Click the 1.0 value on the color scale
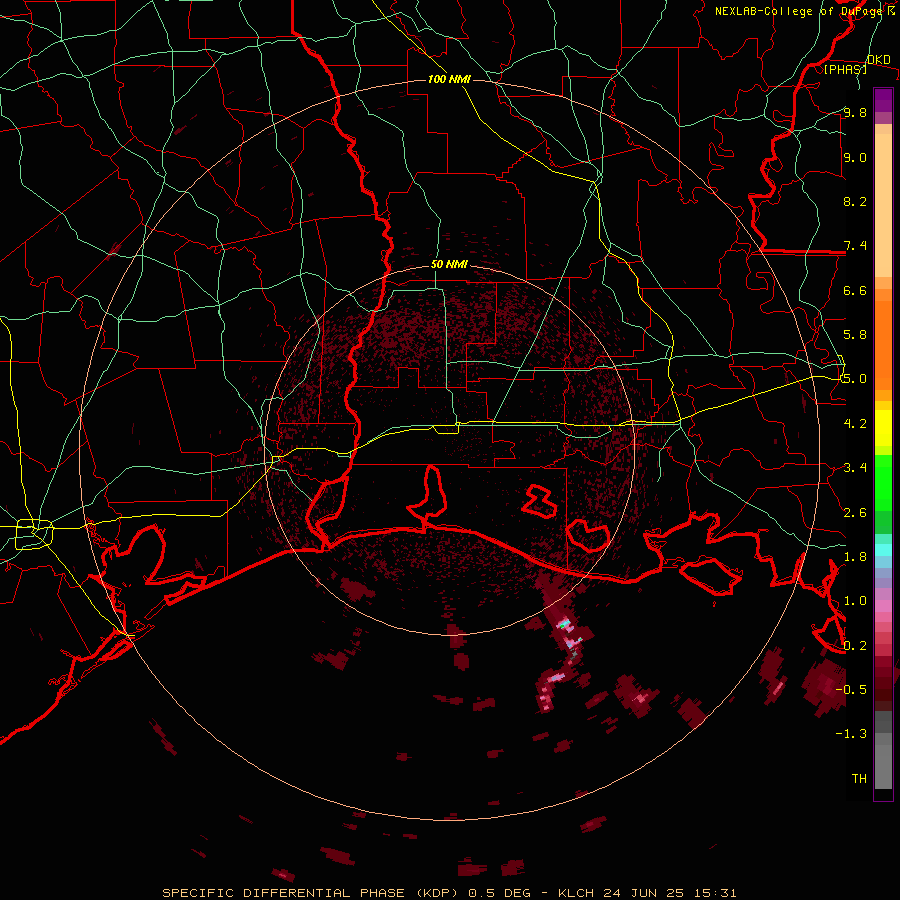Image resolution: width=900 pixels, height=900 pixels. 855,600
